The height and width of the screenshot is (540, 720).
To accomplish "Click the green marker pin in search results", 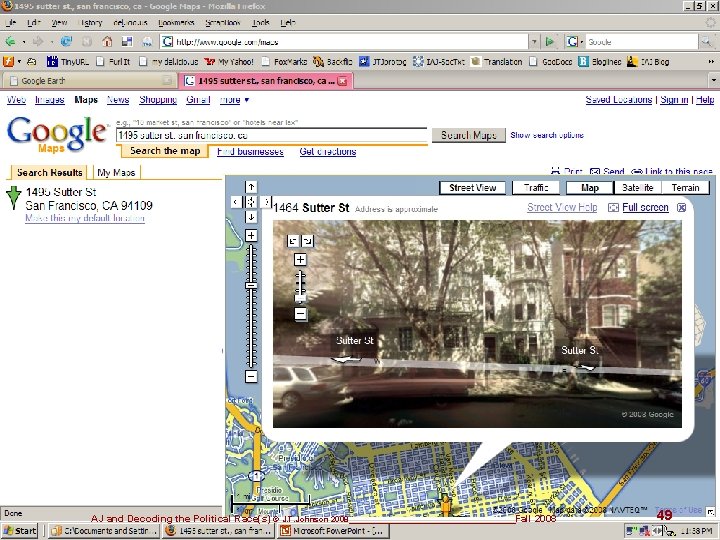I will point(13,197).
